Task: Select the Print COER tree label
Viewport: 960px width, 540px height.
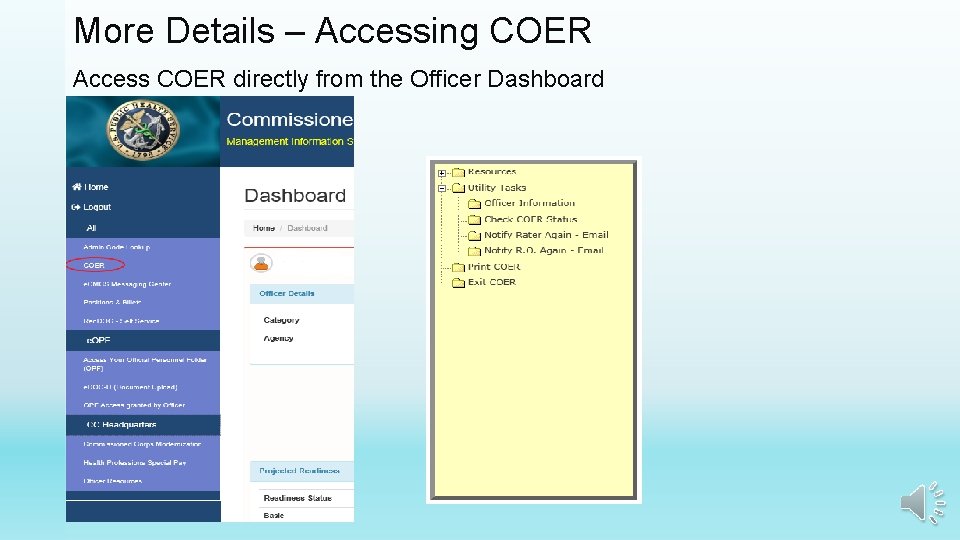Action: point(494,267)
